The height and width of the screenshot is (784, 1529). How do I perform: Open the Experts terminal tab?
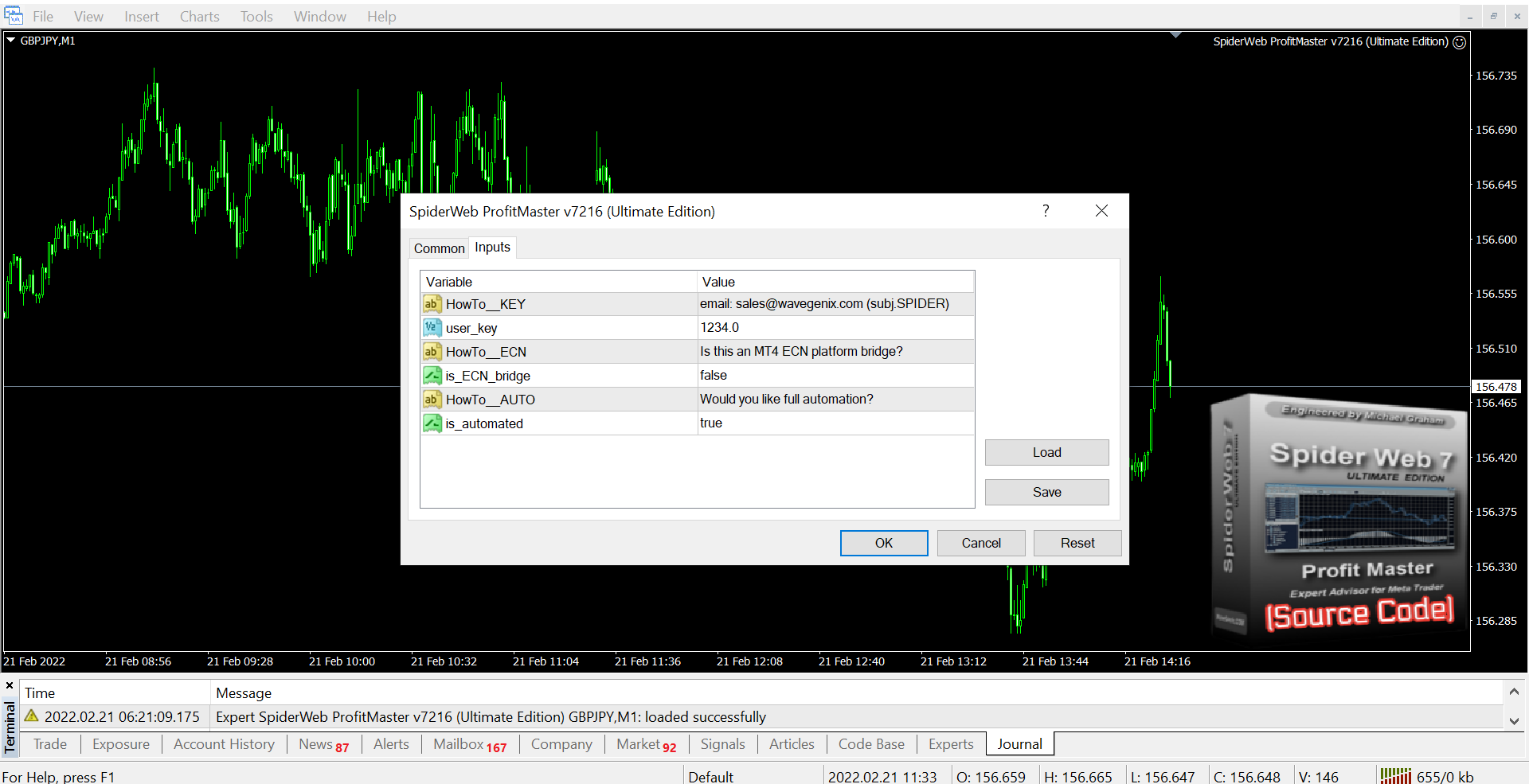pos(950,744)
